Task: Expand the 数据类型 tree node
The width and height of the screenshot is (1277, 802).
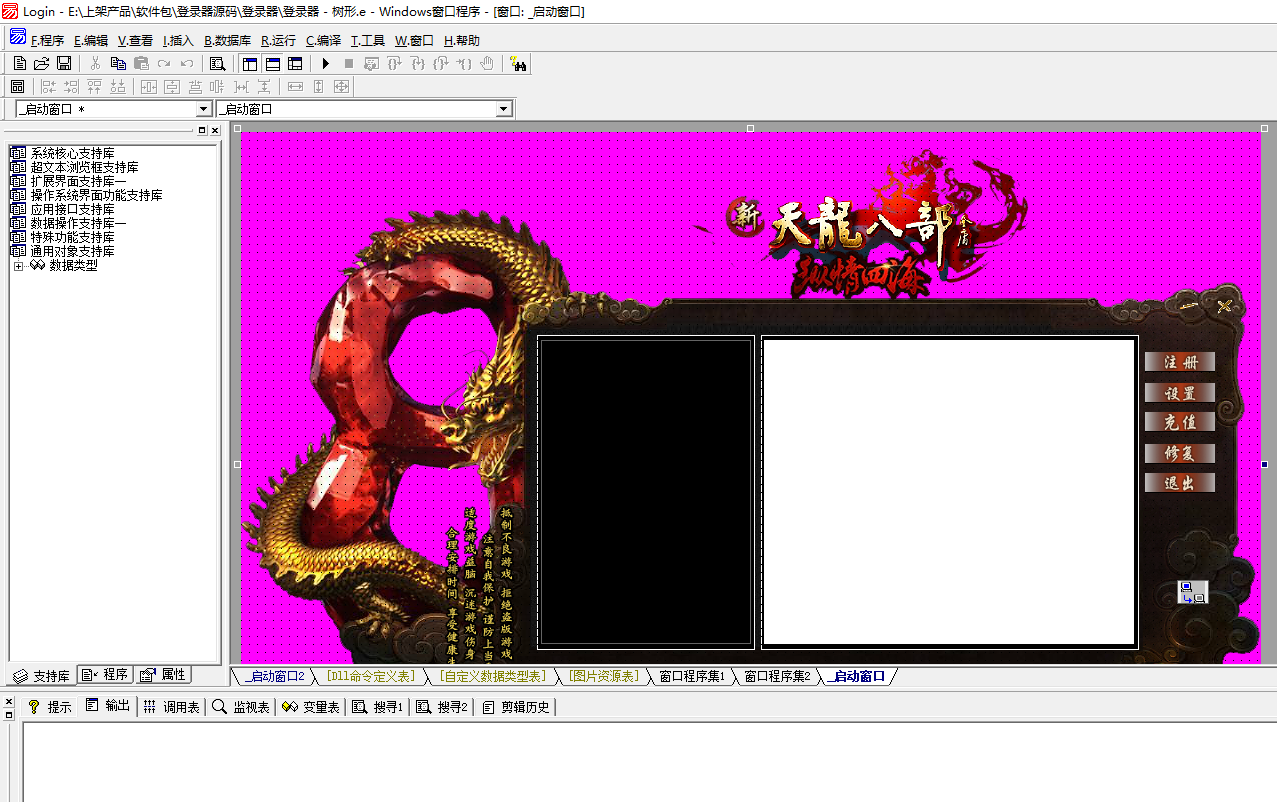Action: tap(18, 266)
